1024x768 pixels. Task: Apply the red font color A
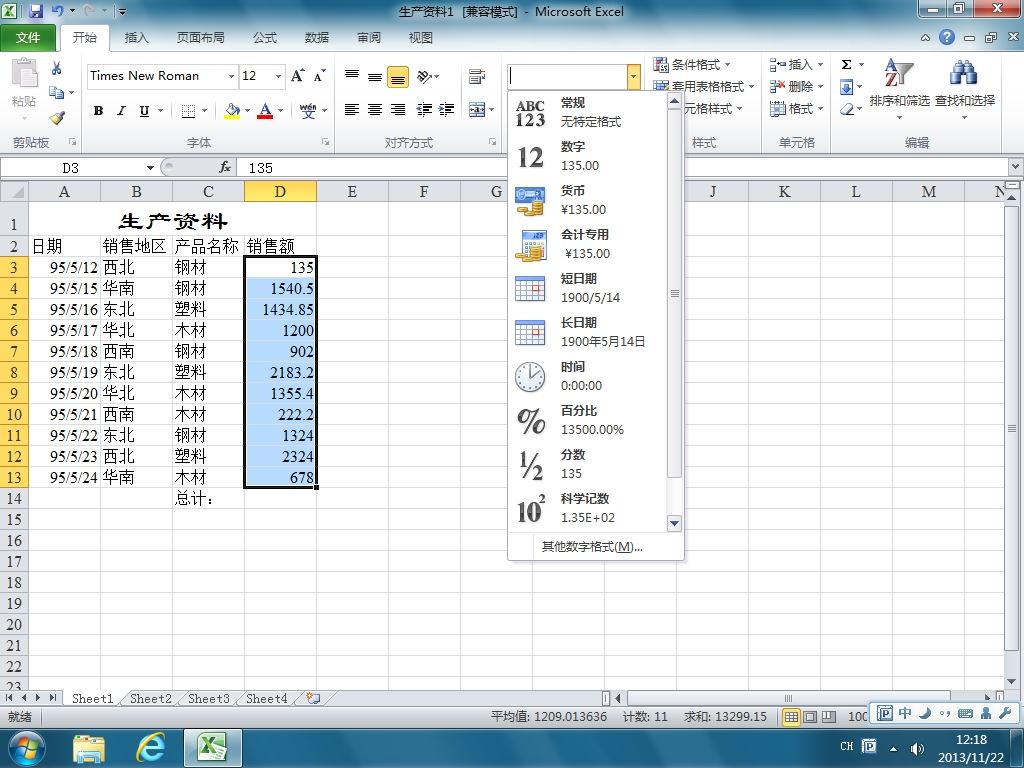click(x=265, y=111)
